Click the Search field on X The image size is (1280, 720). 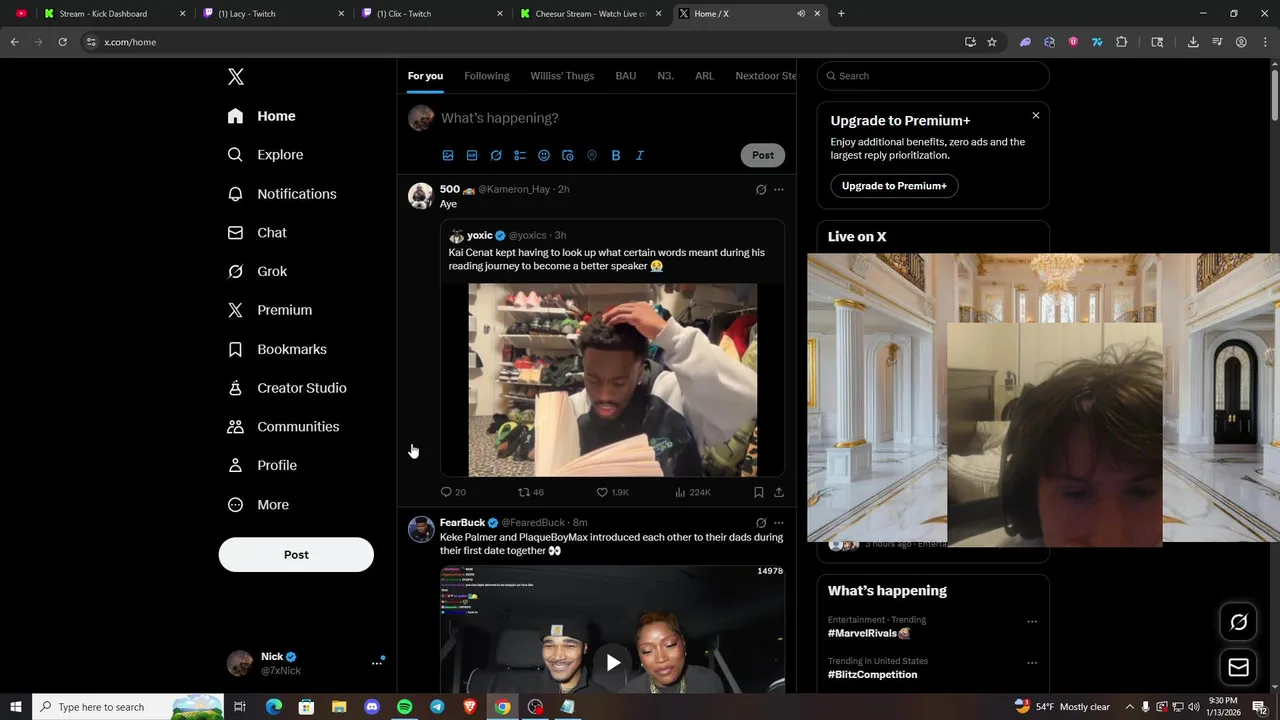933,76
